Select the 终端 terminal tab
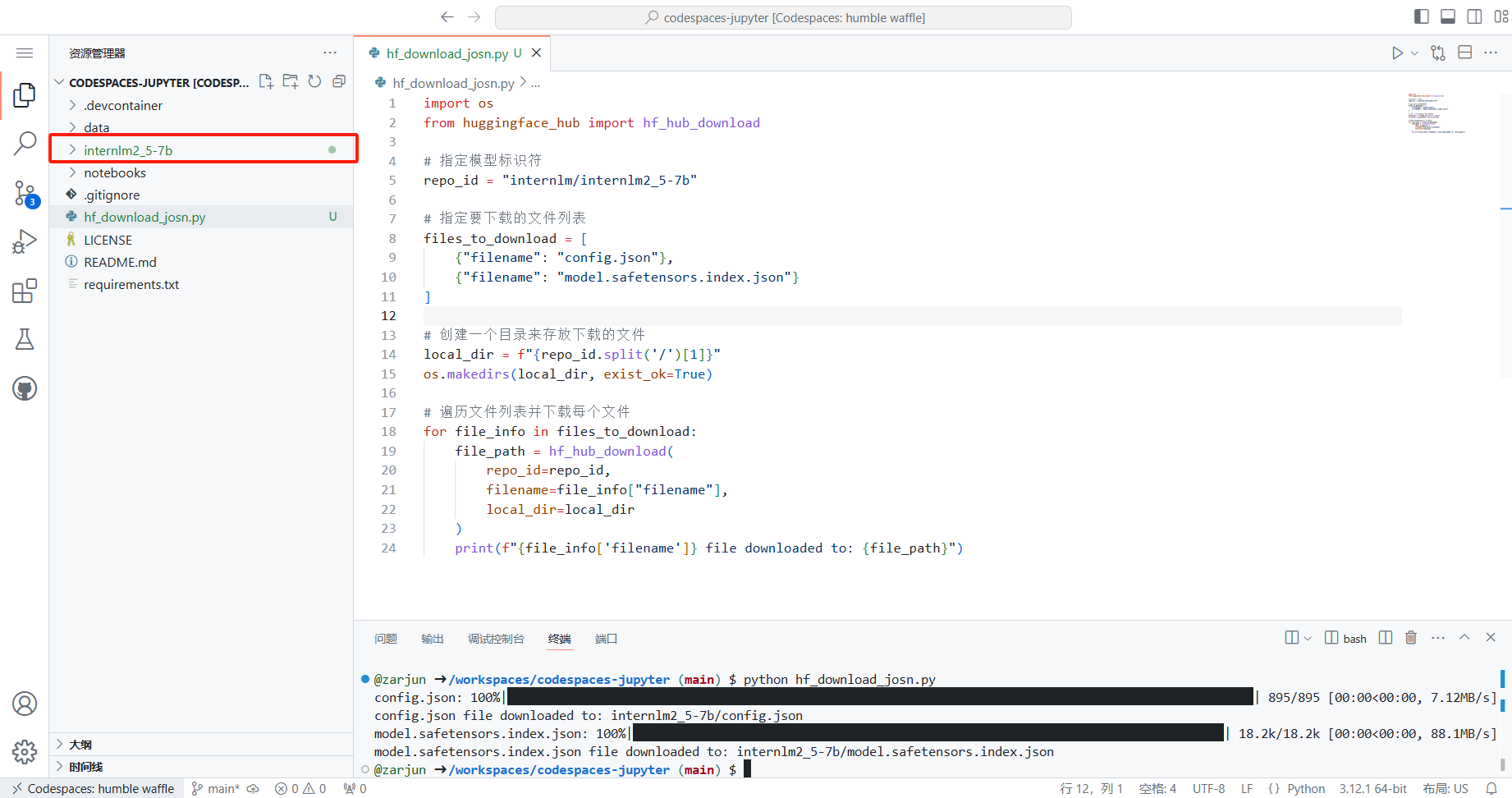 point(560,639)
